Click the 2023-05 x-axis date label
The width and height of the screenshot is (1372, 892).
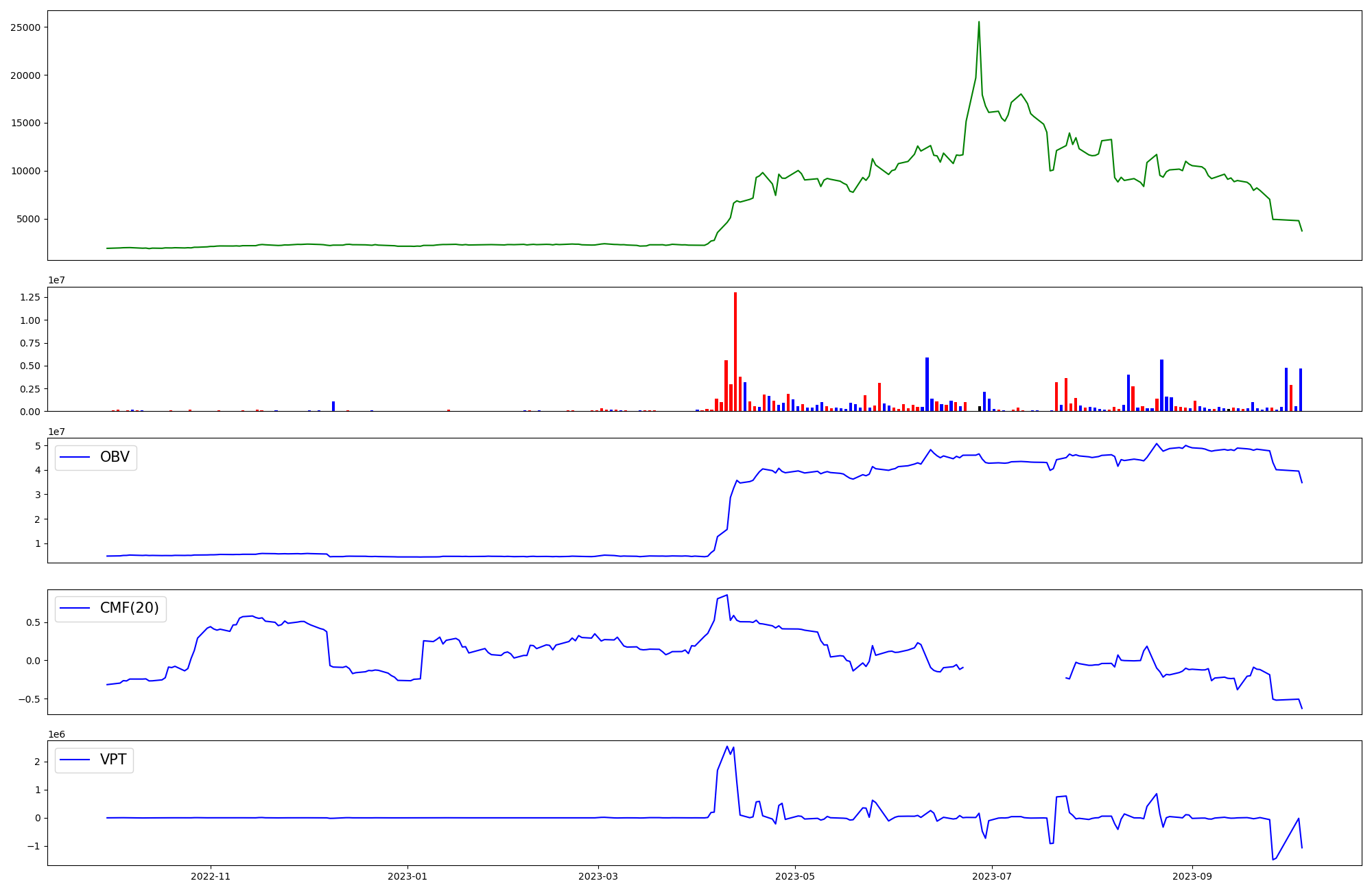click(x=795, y=876)
